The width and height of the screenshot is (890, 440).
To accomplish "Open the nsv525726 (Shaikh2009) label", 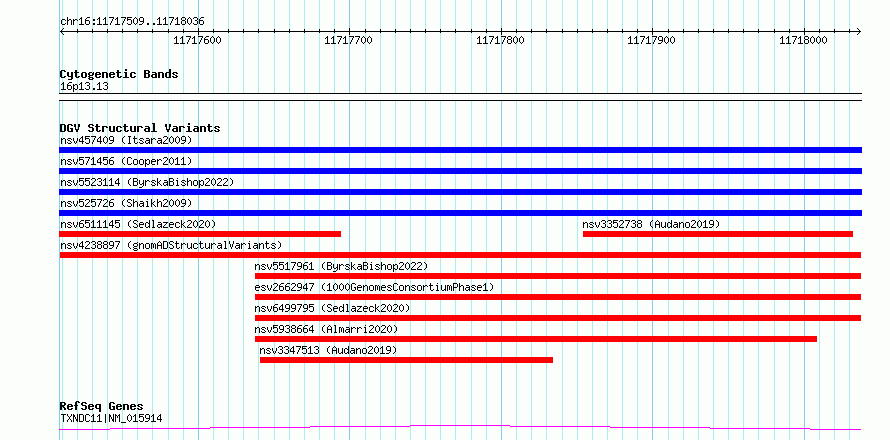I will 126,203.
